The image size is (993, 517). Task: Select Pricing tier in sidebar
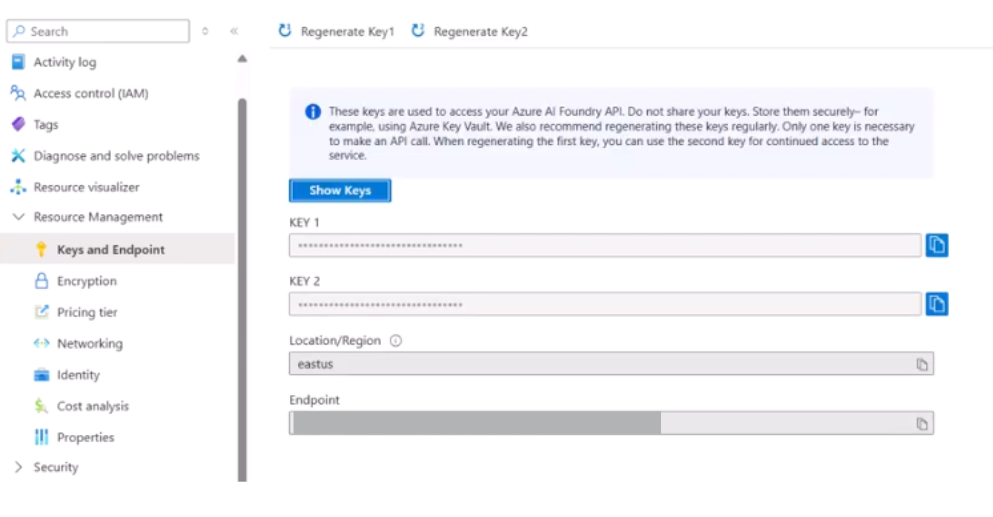click(87, 312)
